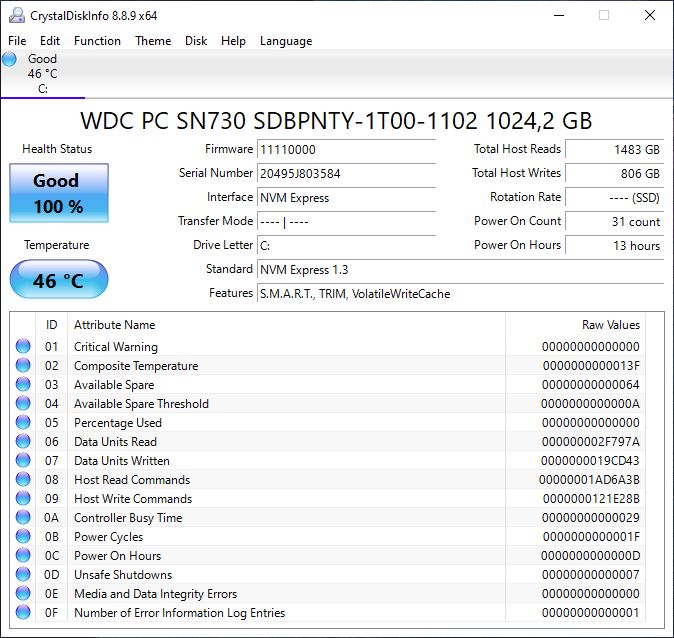This screenshot has height=638, width=674.
Task: Click status orb beside Unsafe Shutdowns
Action: 23,574
